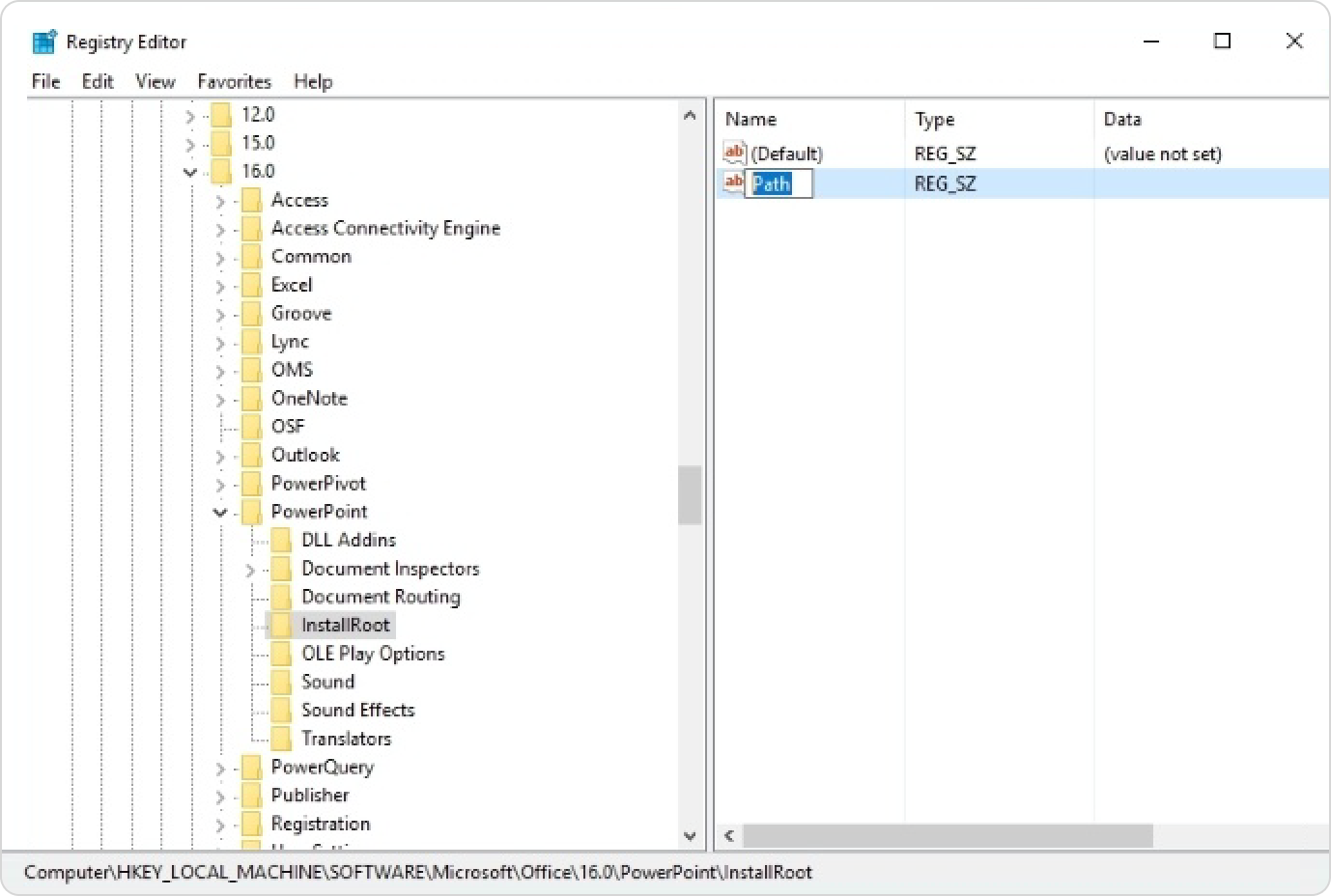Click the Excel folder icon
1331x896 pixels.
tap(251, 285)
